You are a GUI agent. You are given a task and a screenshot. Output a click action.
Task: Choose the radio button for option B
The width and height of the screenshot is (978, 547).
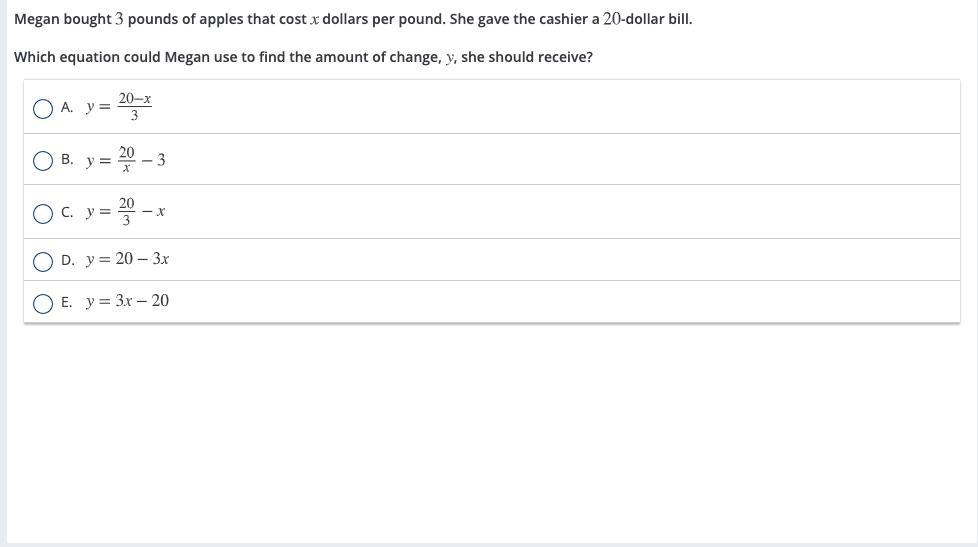tap(42, 161)
